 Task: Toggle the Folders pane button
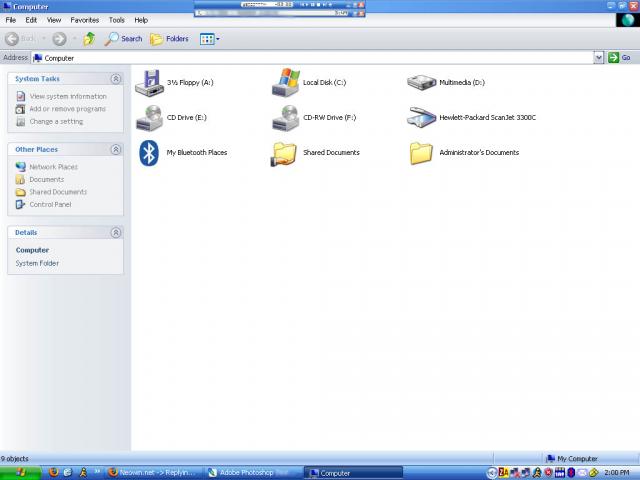[169, 39]
